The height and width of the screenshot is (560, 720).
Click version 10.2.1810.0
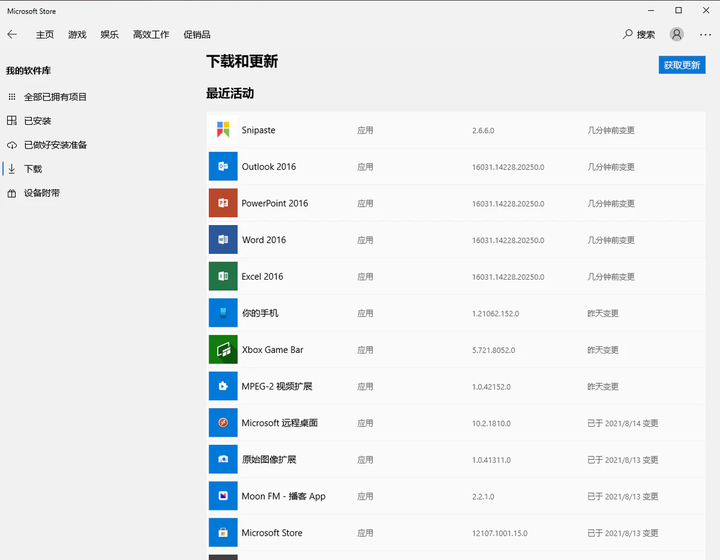(x=491, y=423)
